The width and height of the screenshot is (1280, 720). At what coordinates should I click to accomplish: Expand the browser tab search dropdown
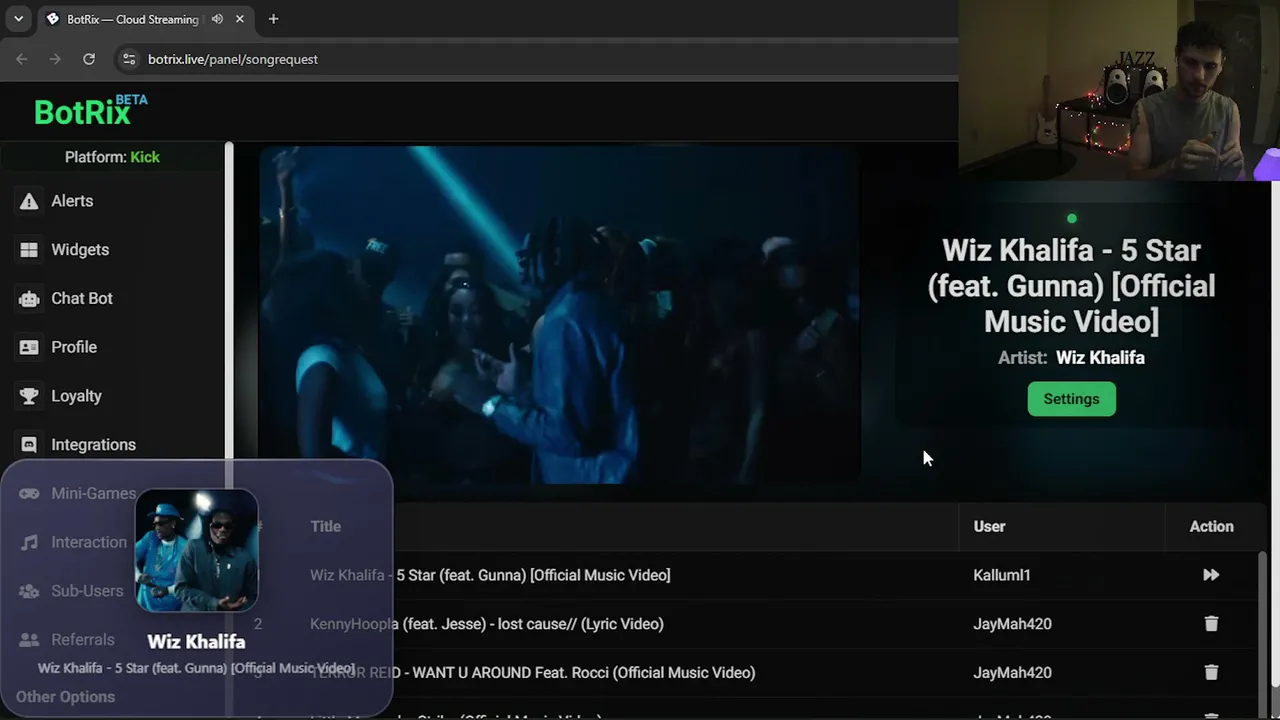tap(18, 19)
